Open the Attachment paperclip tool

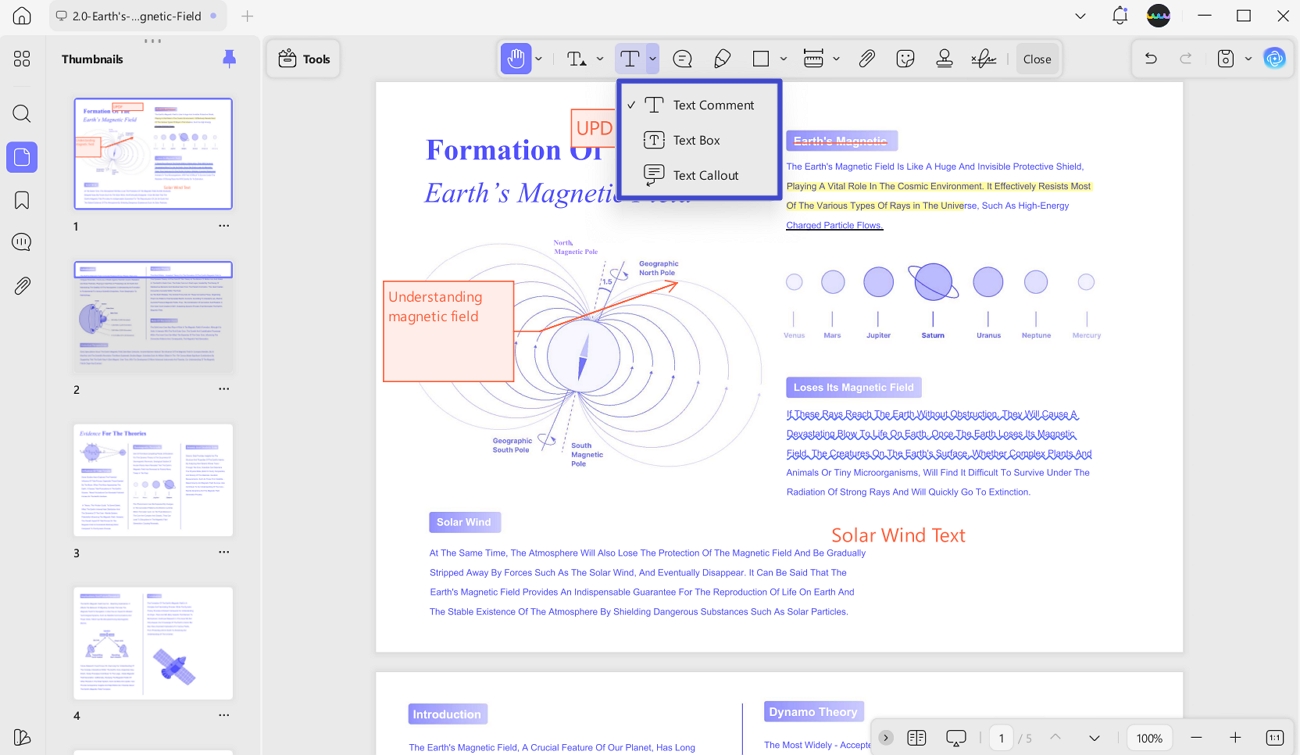point(866,58)
